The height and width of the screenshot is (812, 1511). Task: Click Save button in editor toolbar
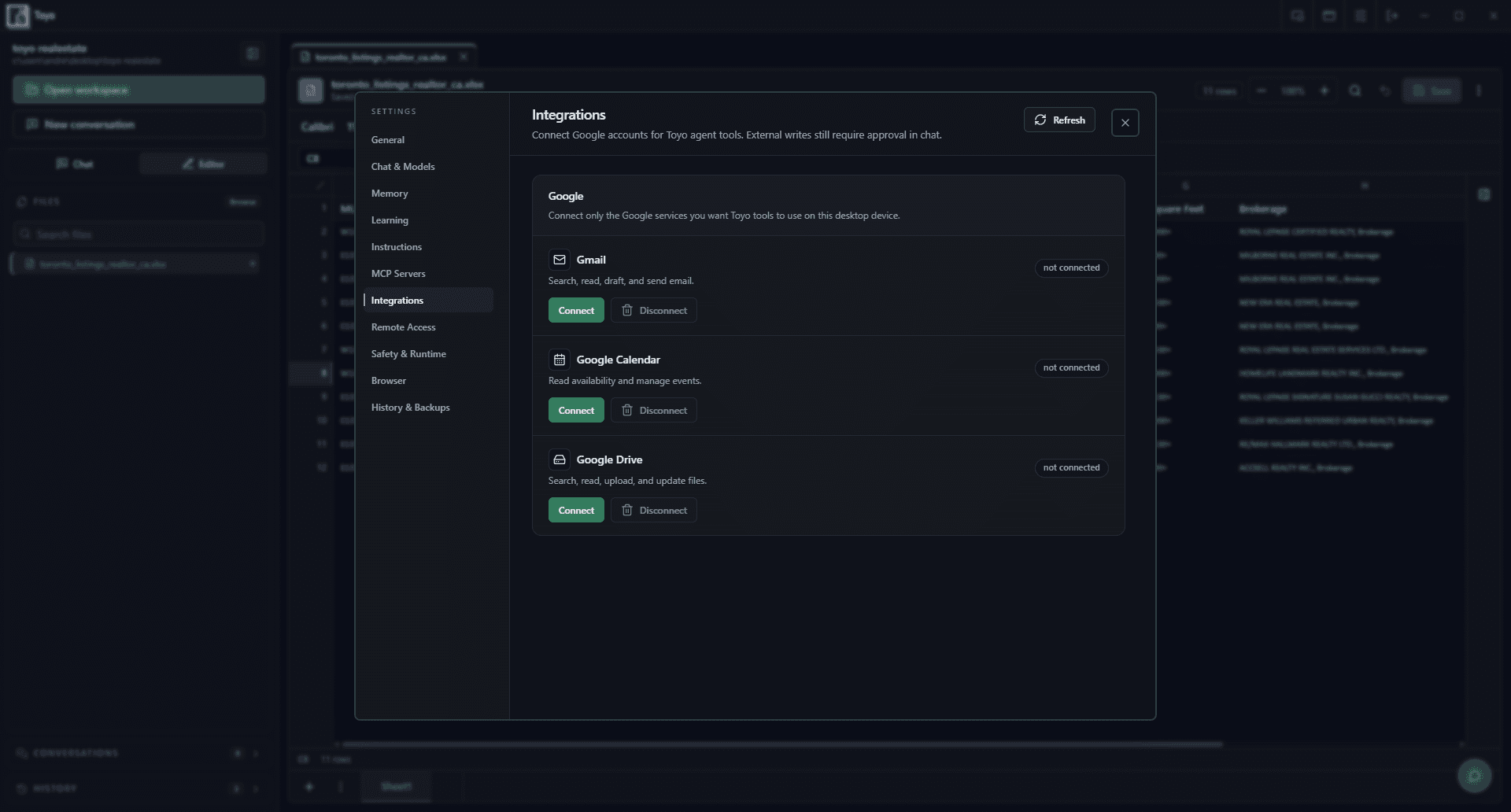click(x=1432, y=90)
